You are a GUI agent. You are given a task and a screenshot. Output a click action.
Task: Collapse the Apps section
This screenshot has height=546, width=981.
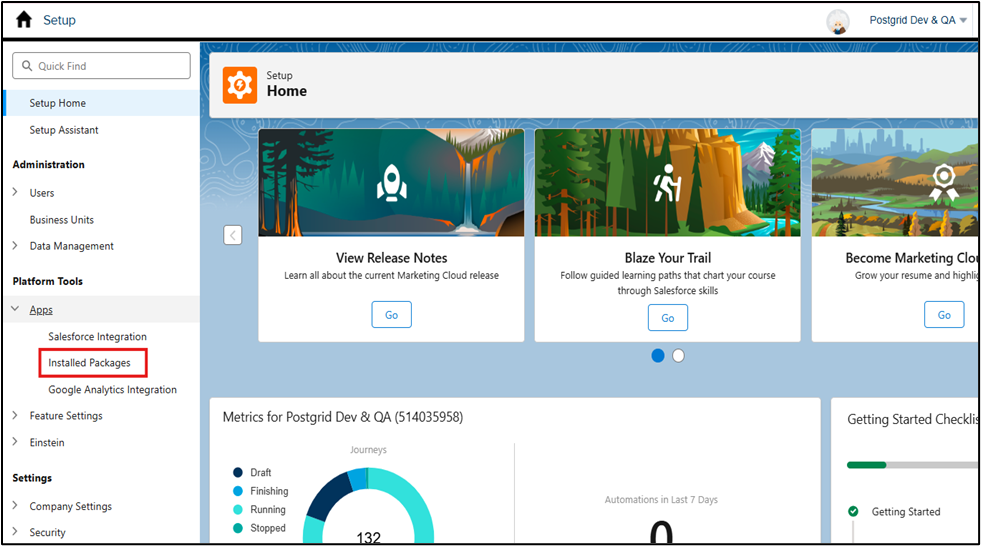tap(15, 309)
